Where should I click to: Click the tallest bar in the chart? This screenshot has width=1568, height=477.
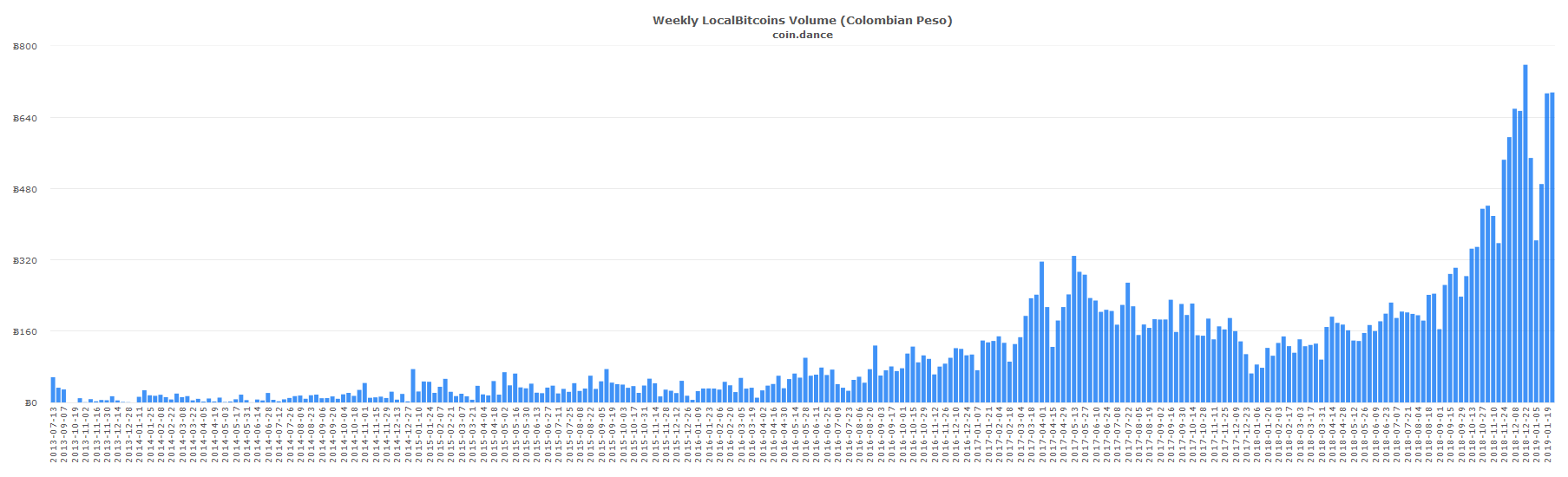click(x=1525, y=234)
